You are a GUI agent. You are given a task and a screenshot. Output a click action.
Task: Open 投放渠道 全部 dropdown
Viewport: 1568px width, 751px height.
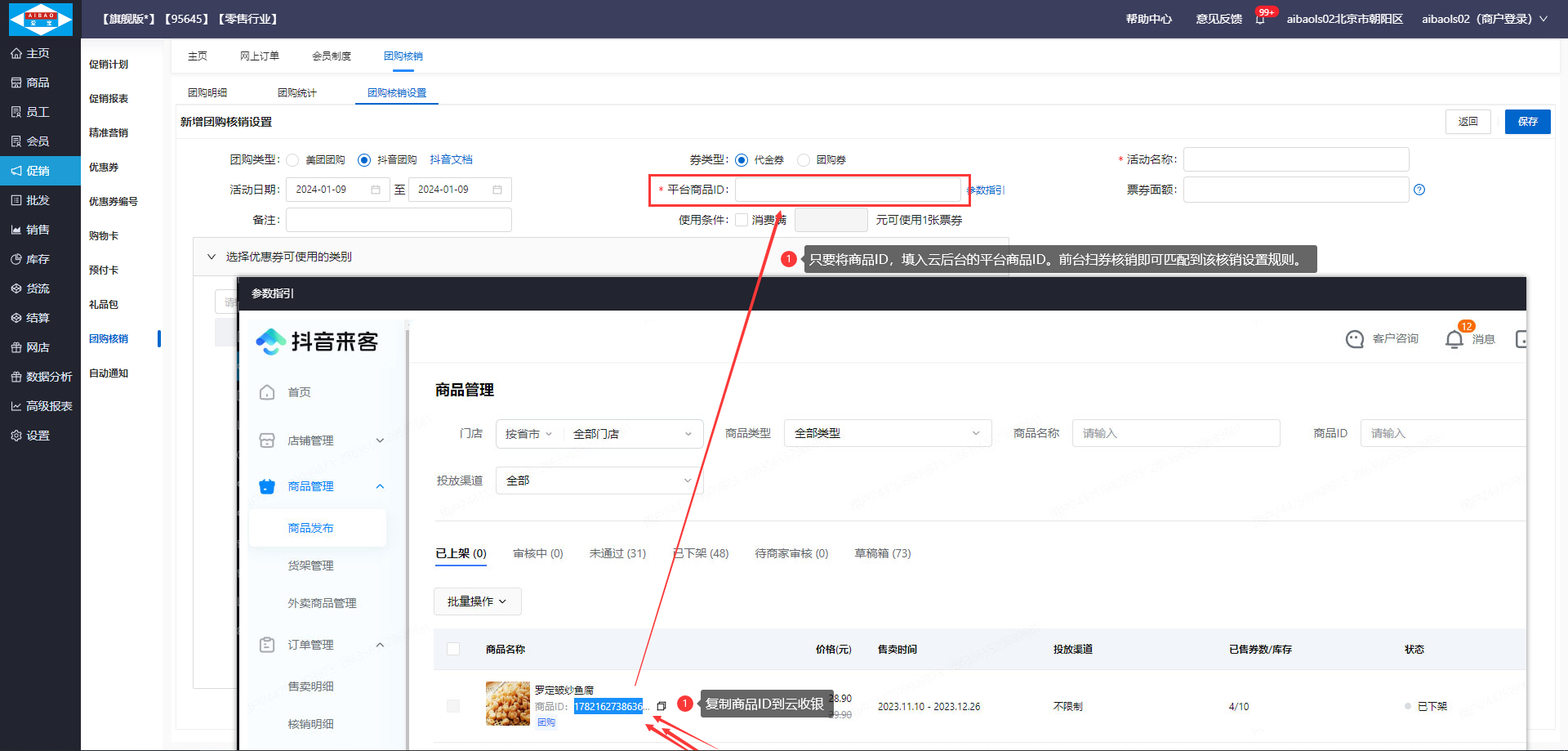(599, 481)
